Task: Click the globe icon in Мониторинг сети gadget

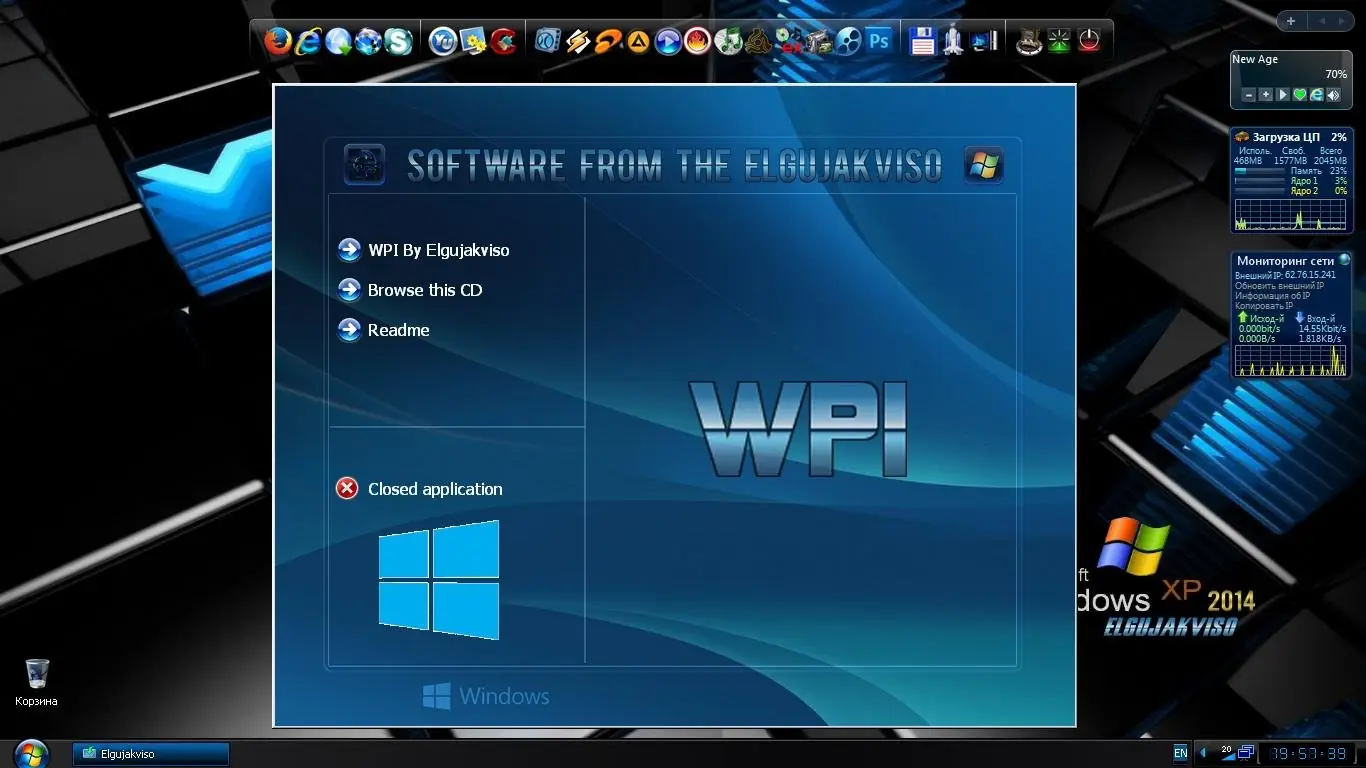Action: tap(1344, 260)
